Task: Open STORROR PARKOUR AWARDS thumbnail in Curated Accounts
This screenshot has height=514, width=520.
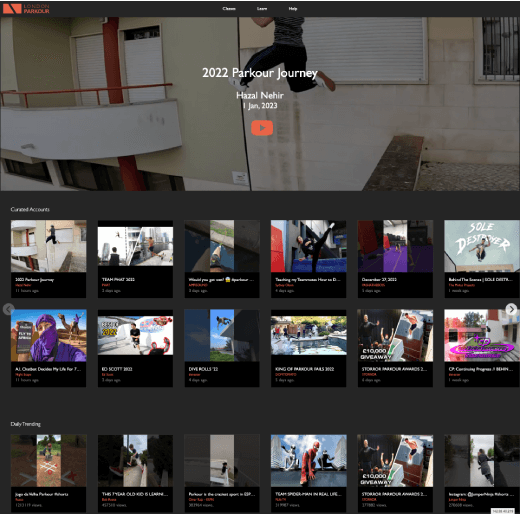Action: tap(395, 335)
